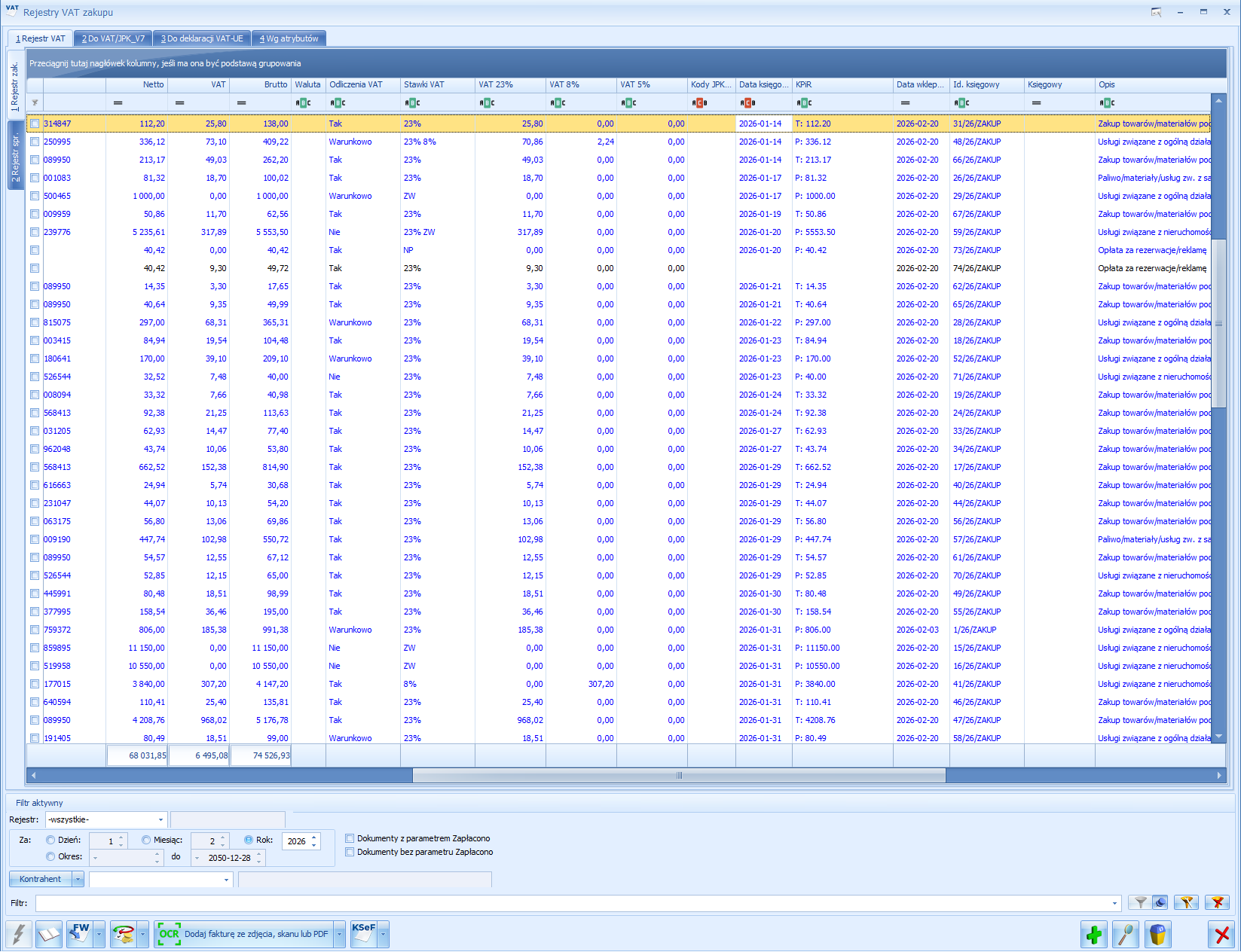Click the trash bin delete icon
The width and height of the screenshot is (1241, 952).
coord(1157,935)
